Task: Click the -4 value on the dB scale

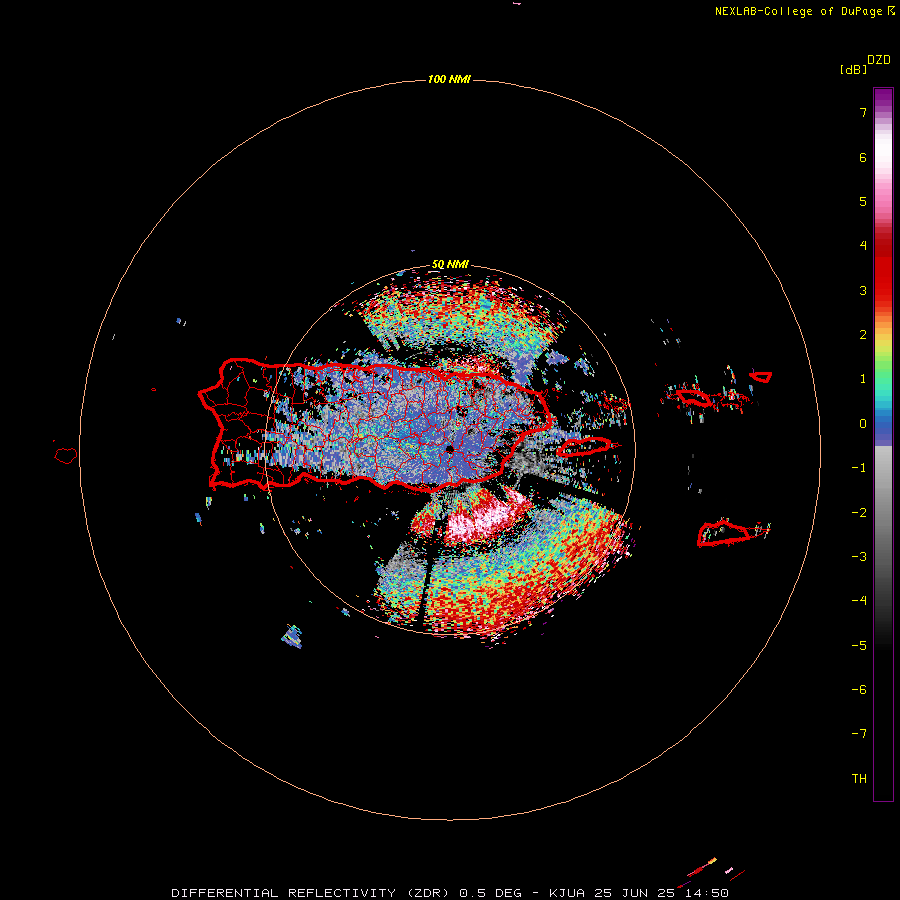Action: 859,601
